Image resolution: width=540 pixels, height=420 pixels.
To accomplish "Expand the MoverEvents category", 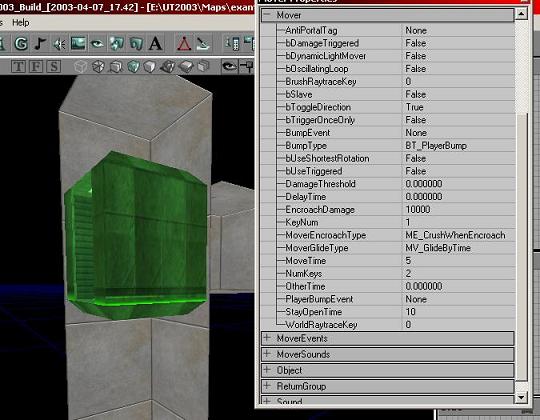I will coord(267,338).
